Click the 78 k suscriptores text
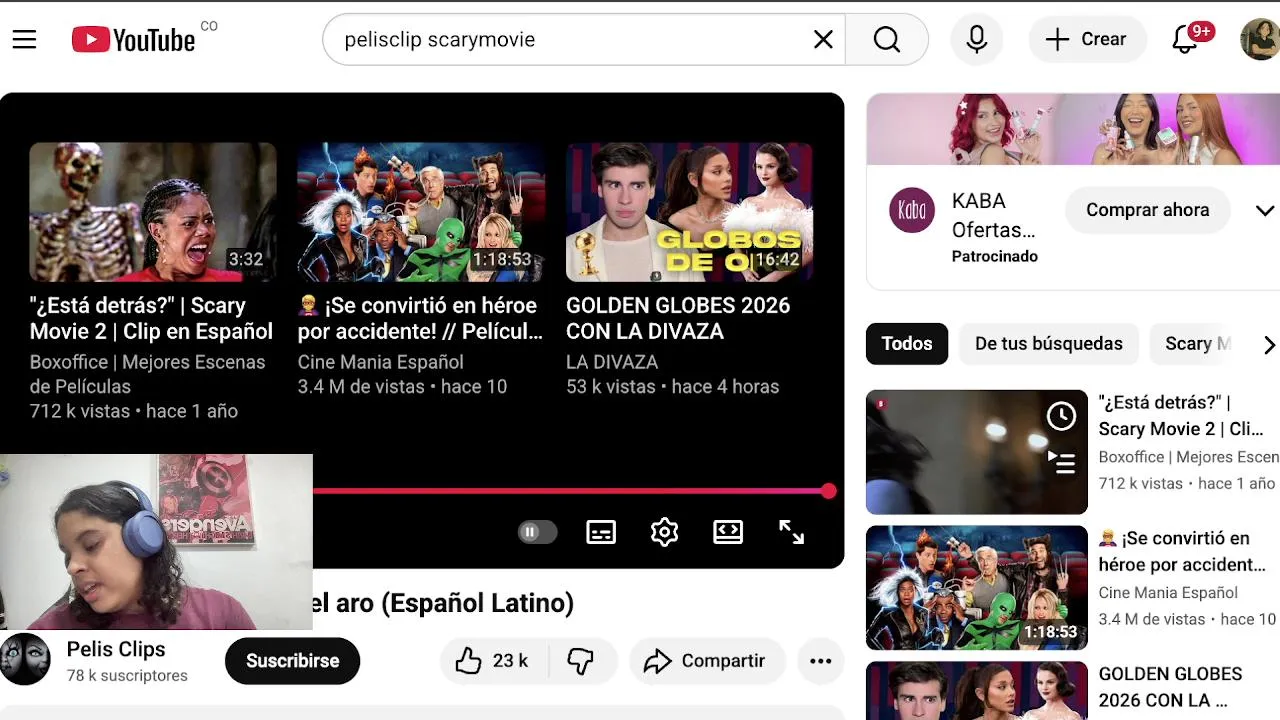 127,676
